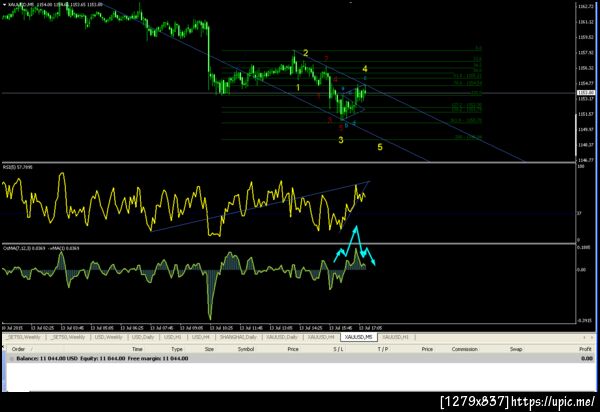This screenshot has height=412, width=600.
Task: Click the 0.00 profit value in balance row
Action: click(587, 358)
